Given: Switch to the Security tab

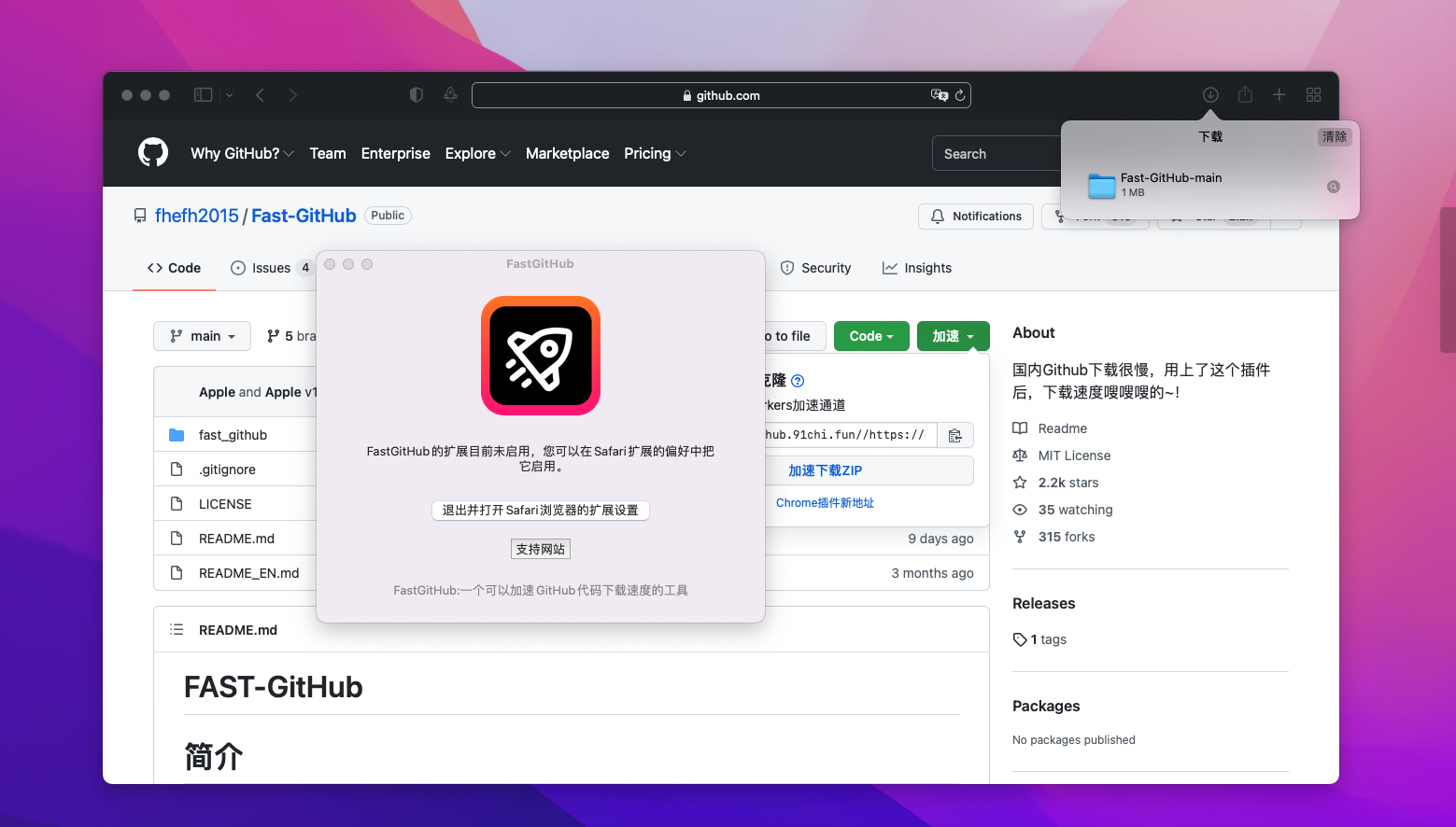Looking at the screenshot, I should 815,268.
